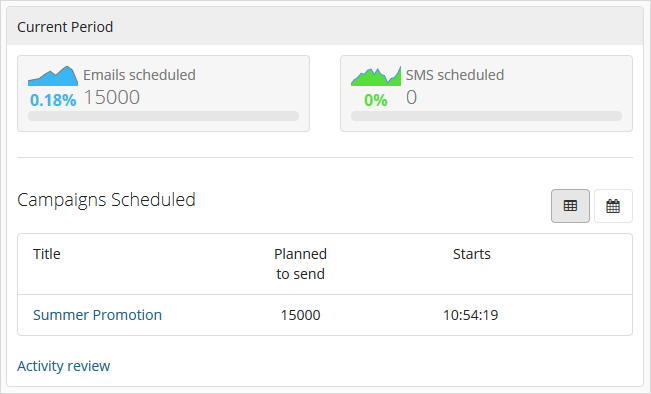Image resolution: width=651 pixels, height=394 pixels.
Task: Click the 10:54:19 start time cell
Action: (x=470, y=315)
